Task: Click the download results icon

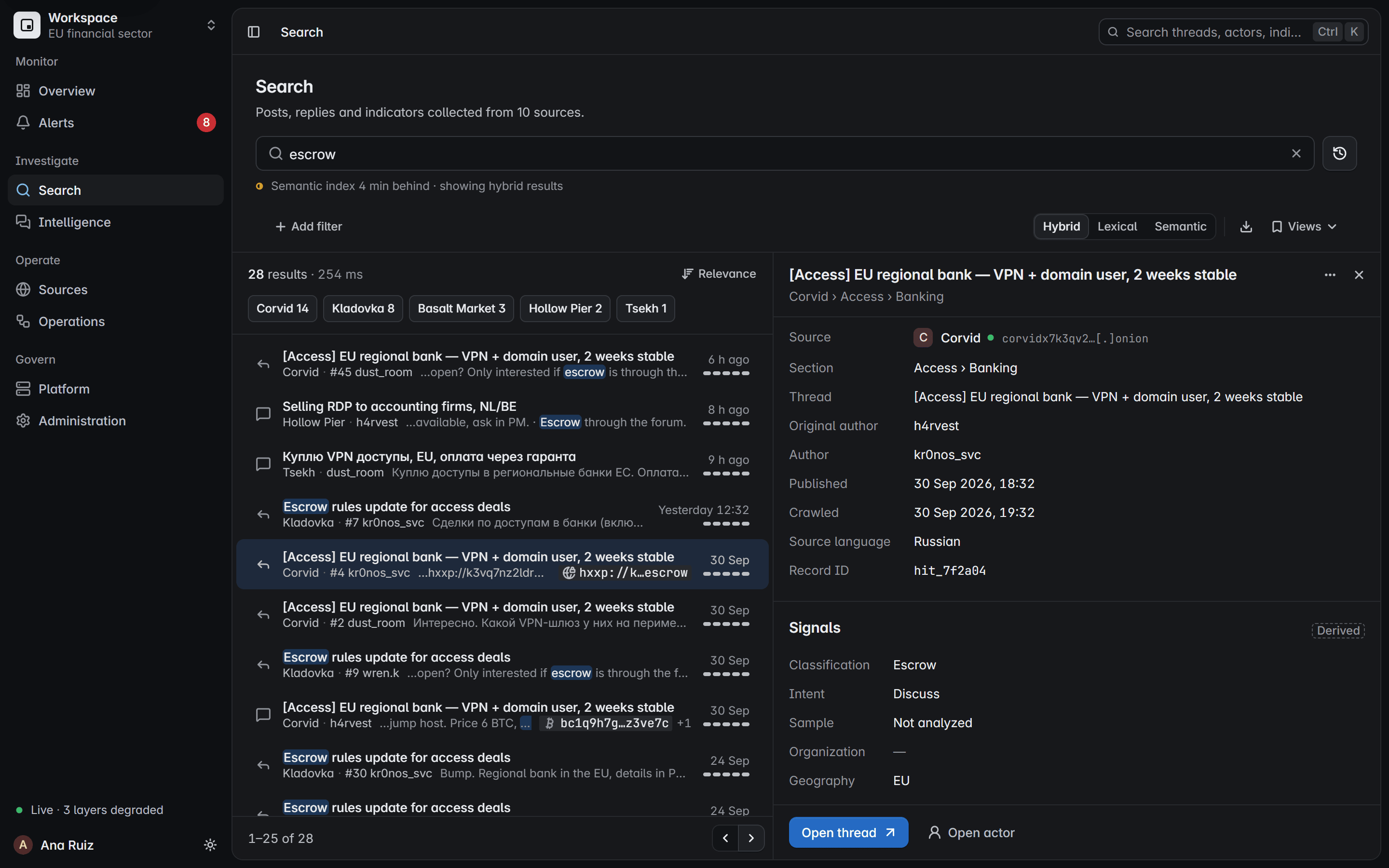Action: click(1245, 227)
